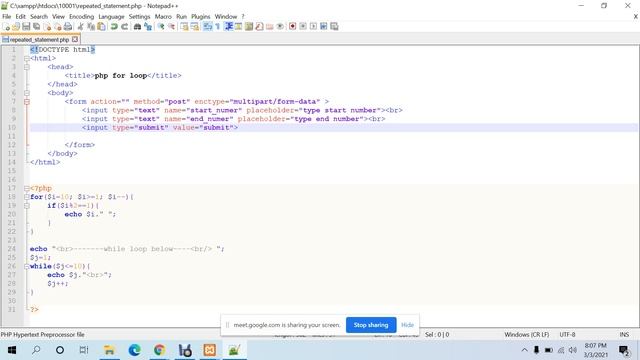The width and height of the screenshot is (640, 360).
Task: Open the Document Map panel icon
Action: (248, 27)
